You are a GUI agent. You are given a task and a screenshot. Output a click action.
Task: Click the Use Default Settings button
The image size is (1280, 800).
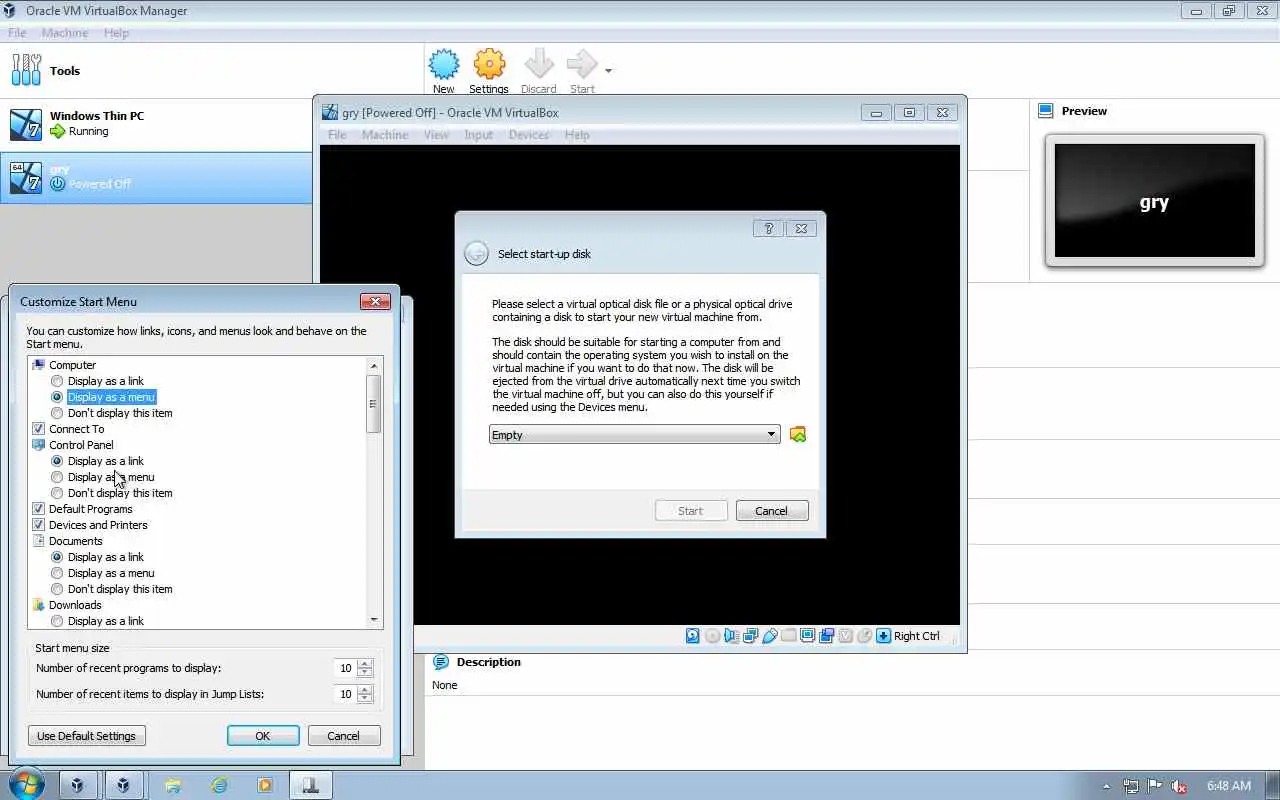point(87,736)
